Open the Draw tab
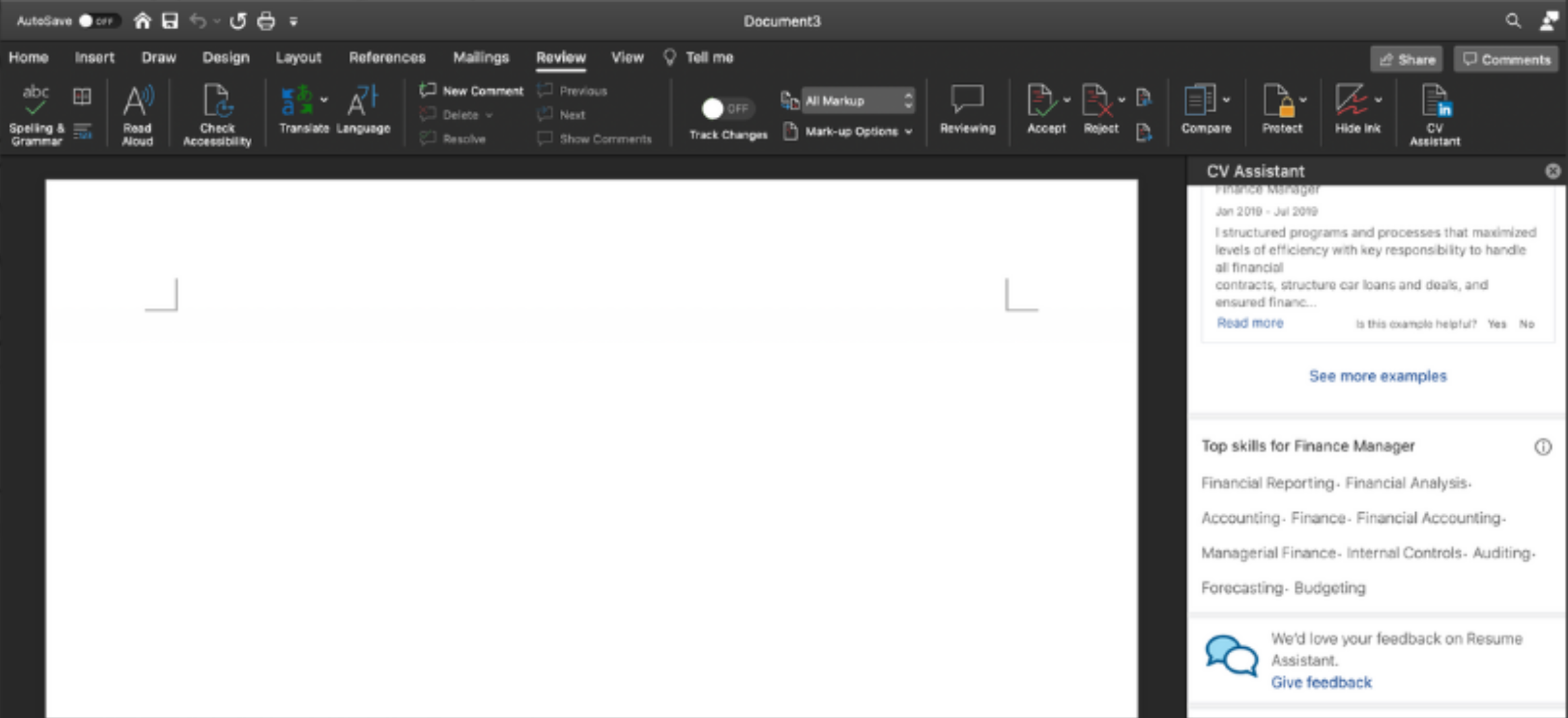The height and width of the screenshot is (718, 1568). coord(159,58)
